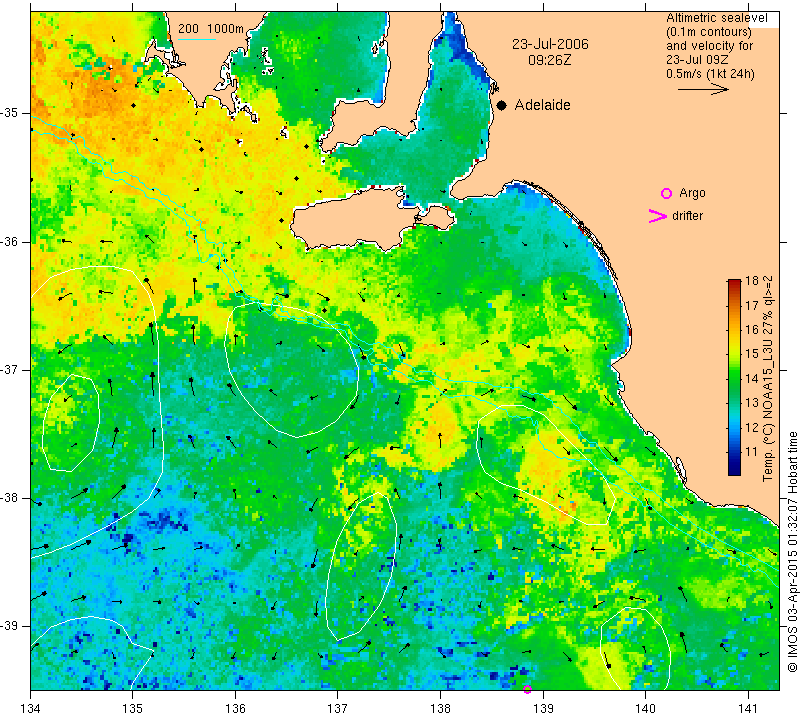
Task: Click the longitude axis label 137
Action: point(337,708)
